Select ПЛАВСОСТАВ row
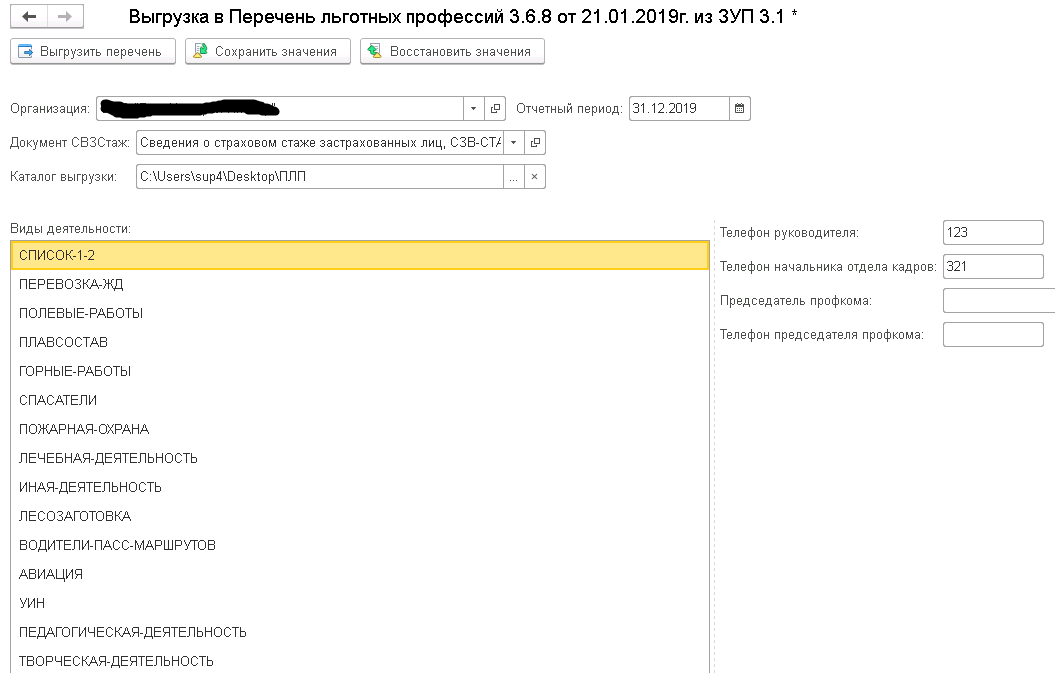 click(360, 343)
